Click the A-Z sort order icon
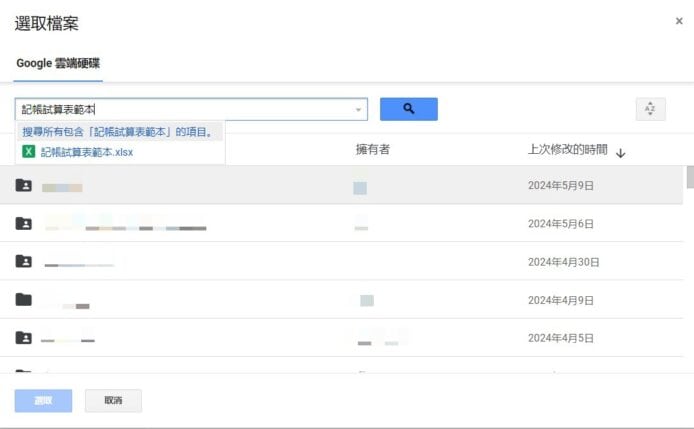 (x=650, y=109)
